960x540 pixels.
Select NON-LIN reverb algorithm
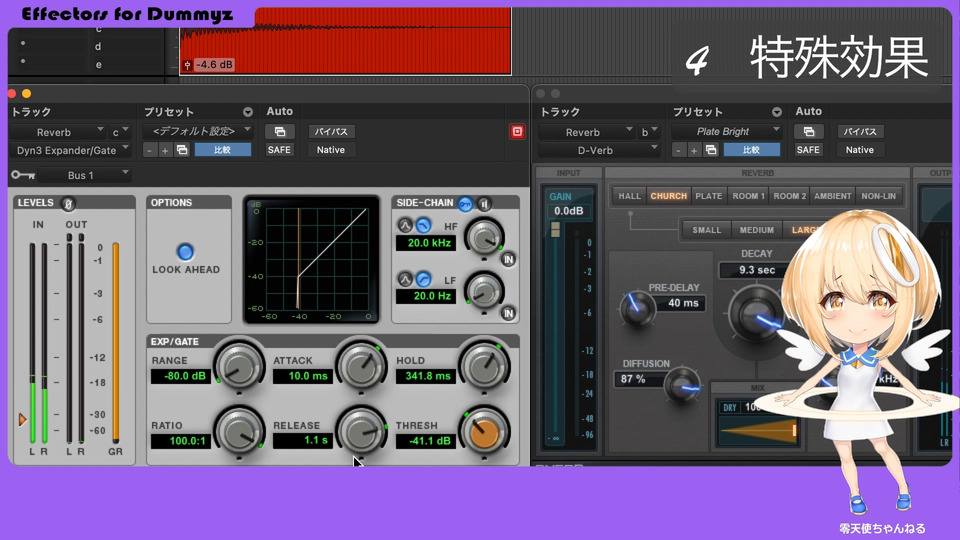tap(879, 196)
